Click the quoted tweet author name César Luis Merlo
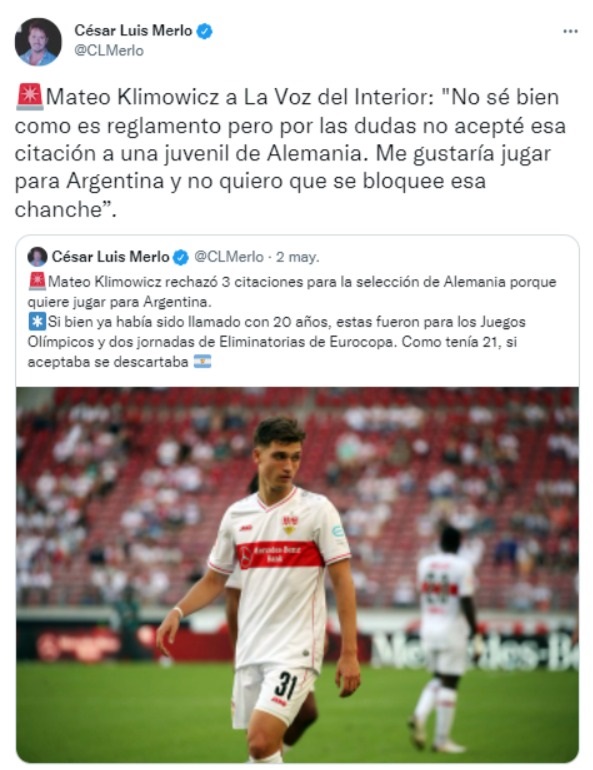The image size is (593, 770). click(110, 256)
